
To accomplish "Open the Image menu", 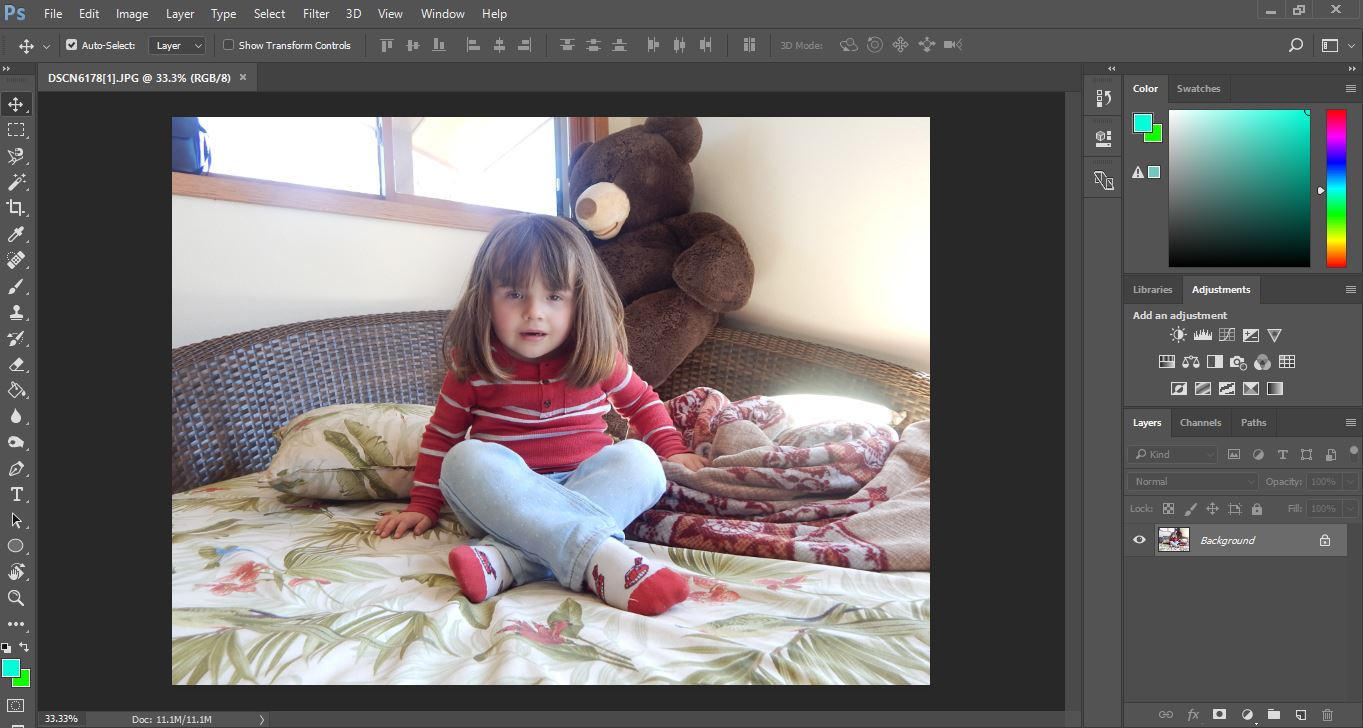I will [x=132, y=14].
